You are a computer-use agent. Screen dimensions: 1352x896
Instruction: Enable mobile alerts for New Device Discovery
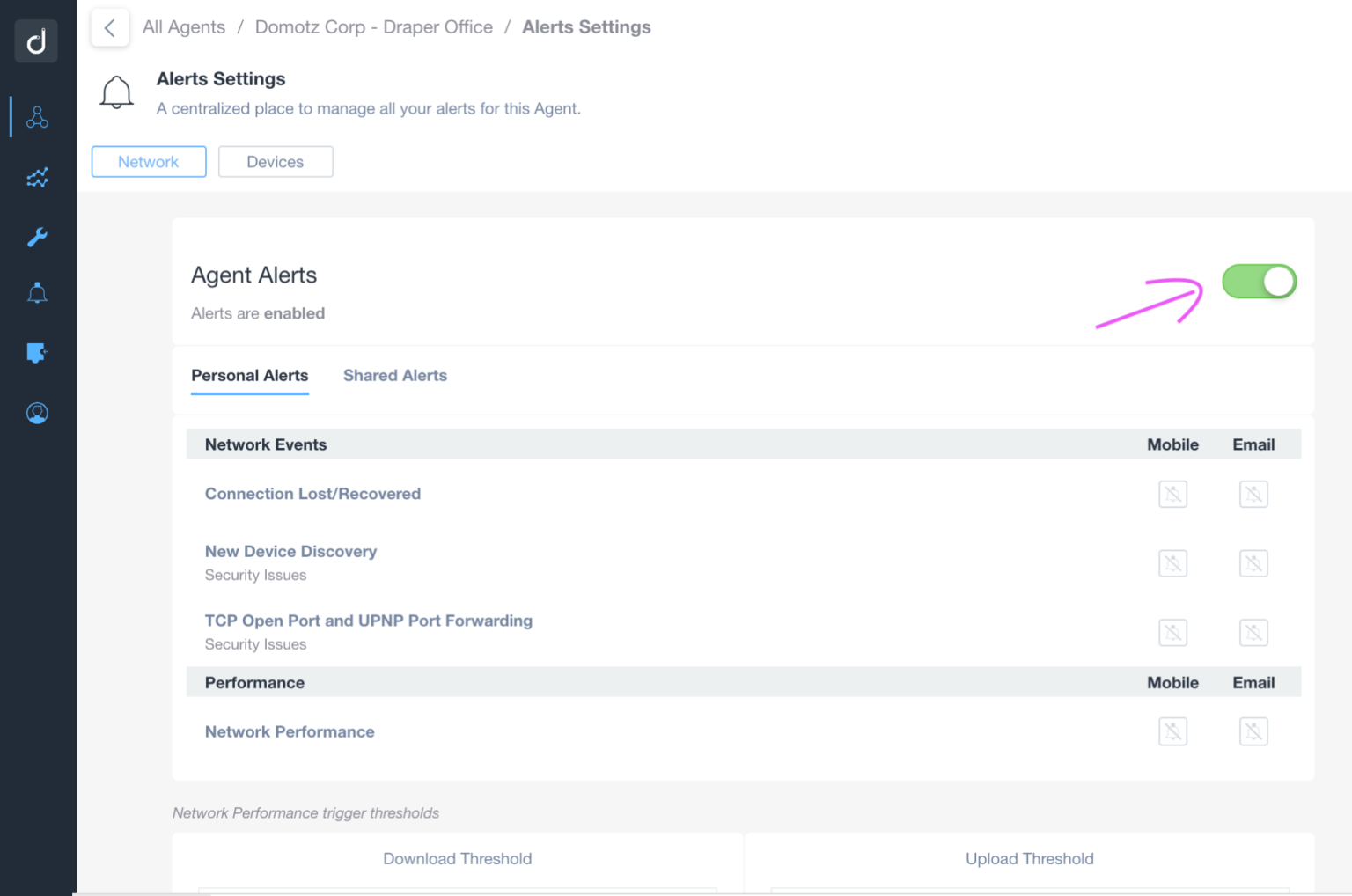[x=1172, y=563]
